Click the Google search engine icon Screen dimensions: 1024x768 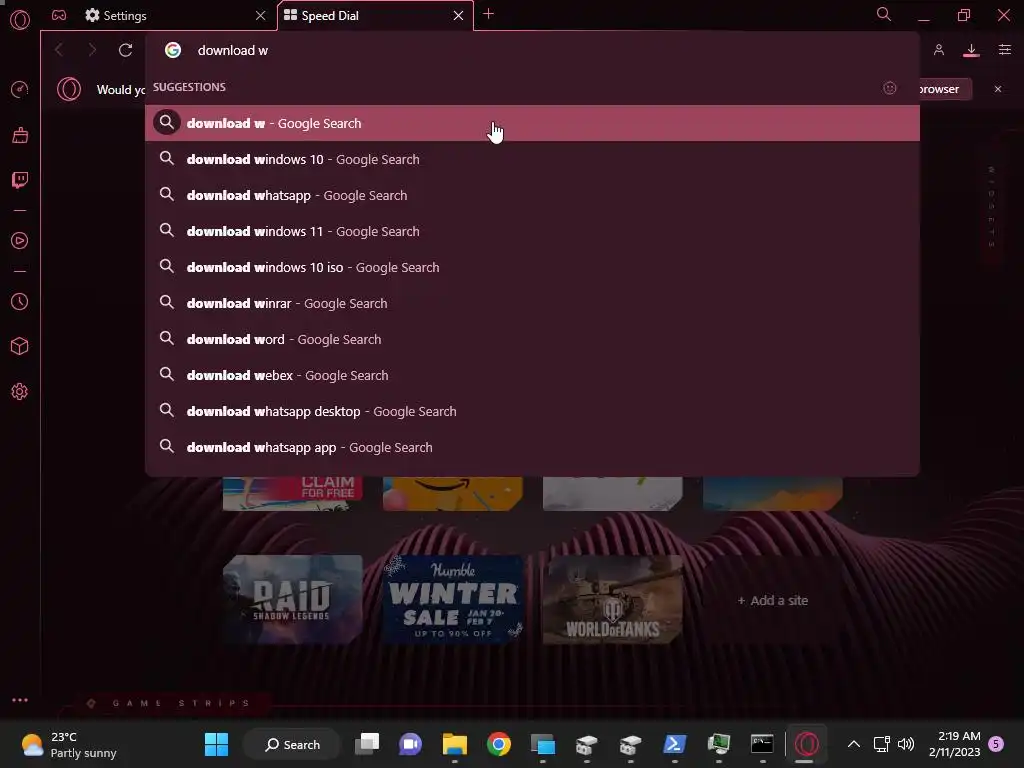(172, 50)
